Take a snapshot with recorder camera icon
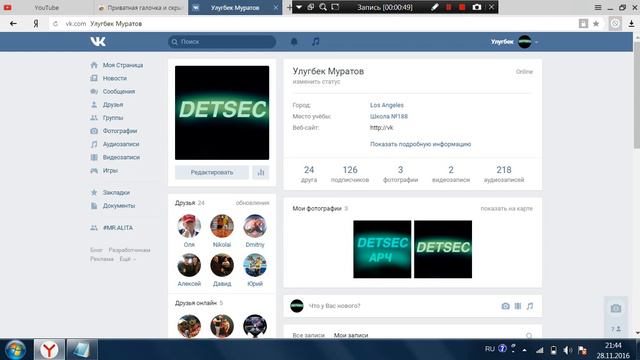 tap(476, 7)
